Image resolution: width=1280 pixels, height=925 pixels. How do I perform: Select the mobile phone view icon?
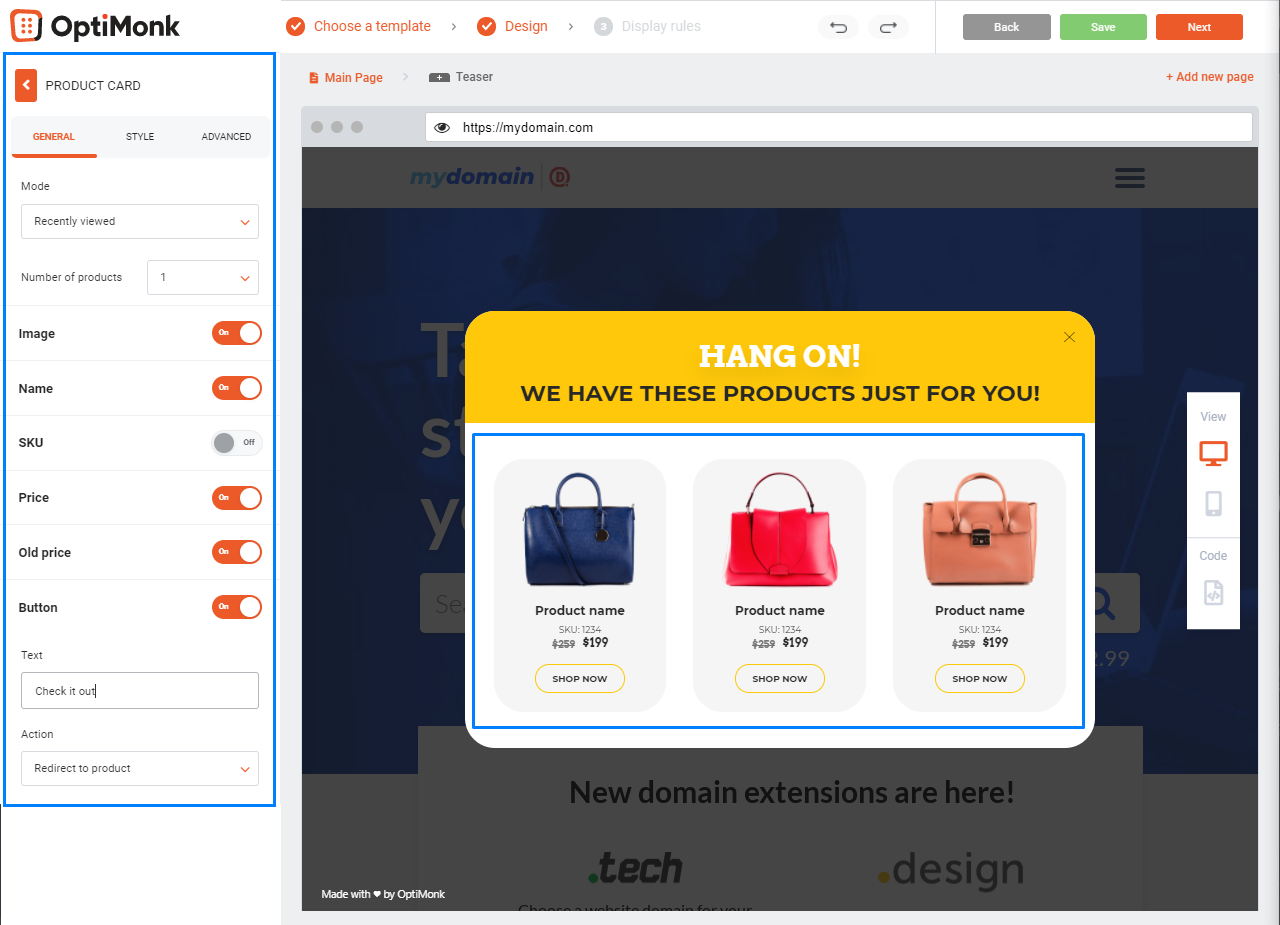(x=1213, y=503)
